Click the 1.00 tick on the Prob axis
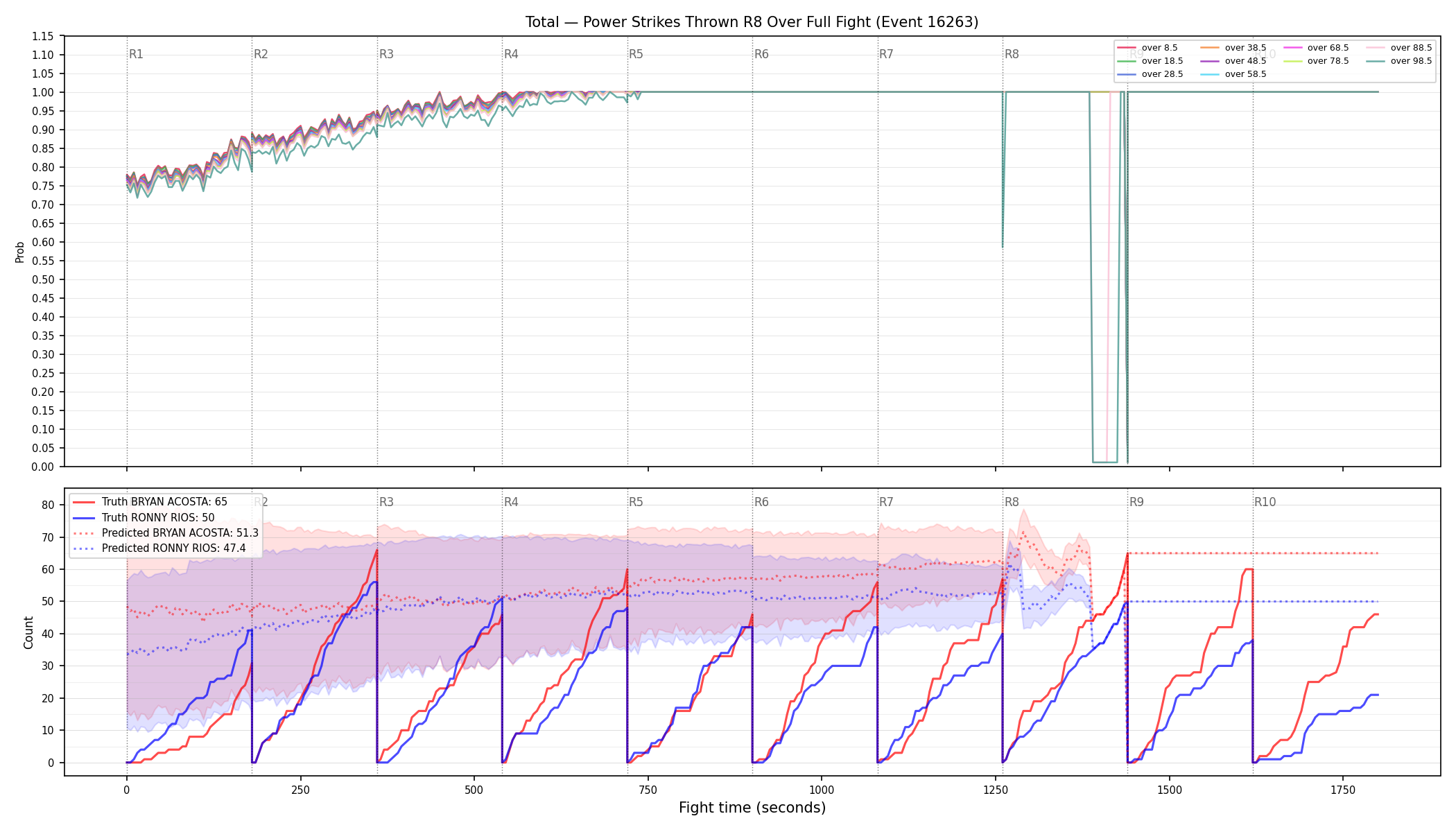 (x=43, y=92)
